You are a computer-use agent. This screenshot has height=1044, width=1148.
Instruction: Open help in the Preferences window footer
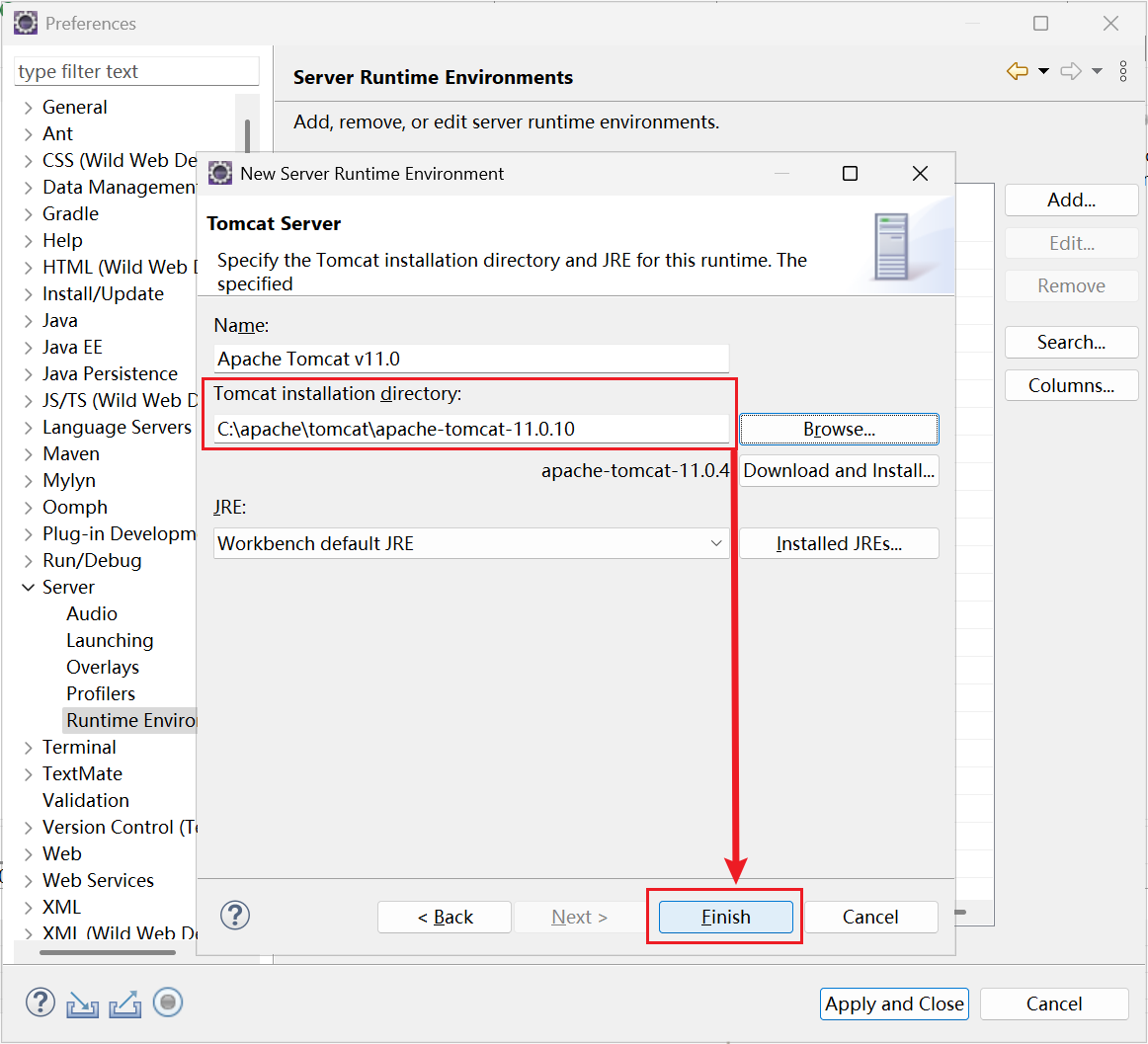point(41,1003)
